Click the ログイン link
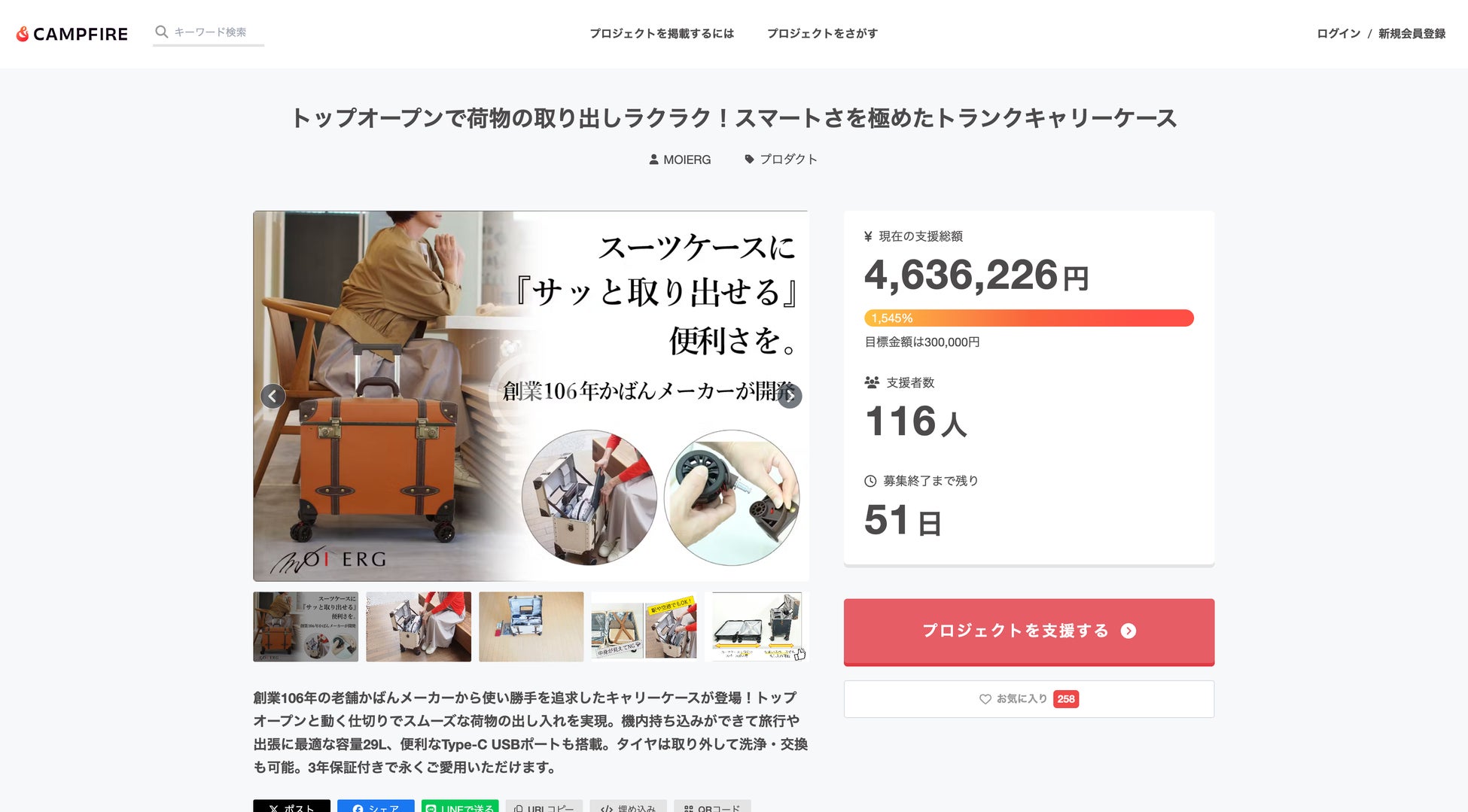This screenshot has width=1468, height=812. (x=1339, y=34)
